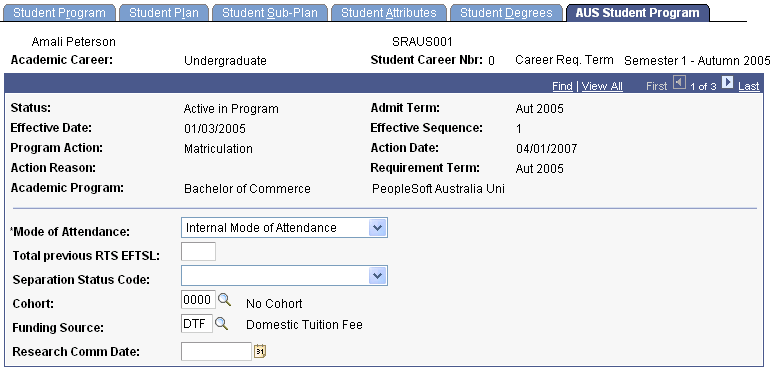The image size is (774, 372).
Task: Click the Total previous RTS EFTSL field
Action: (x=198, y=252)
